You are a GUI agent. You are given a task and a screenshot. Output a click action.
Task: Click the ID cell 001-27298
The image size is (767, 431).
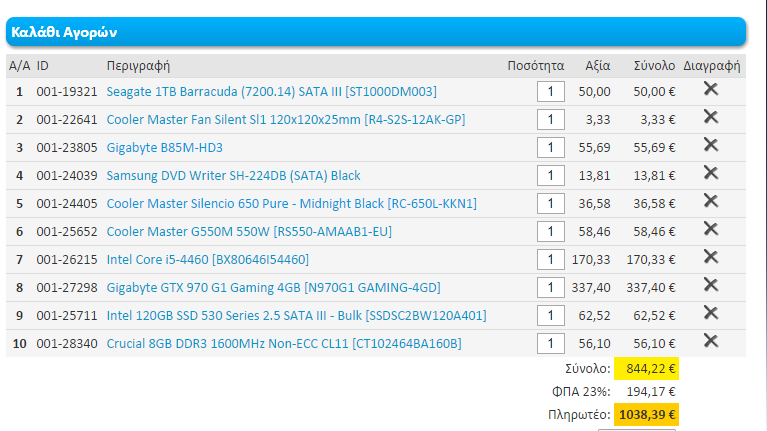pos(67,288)
